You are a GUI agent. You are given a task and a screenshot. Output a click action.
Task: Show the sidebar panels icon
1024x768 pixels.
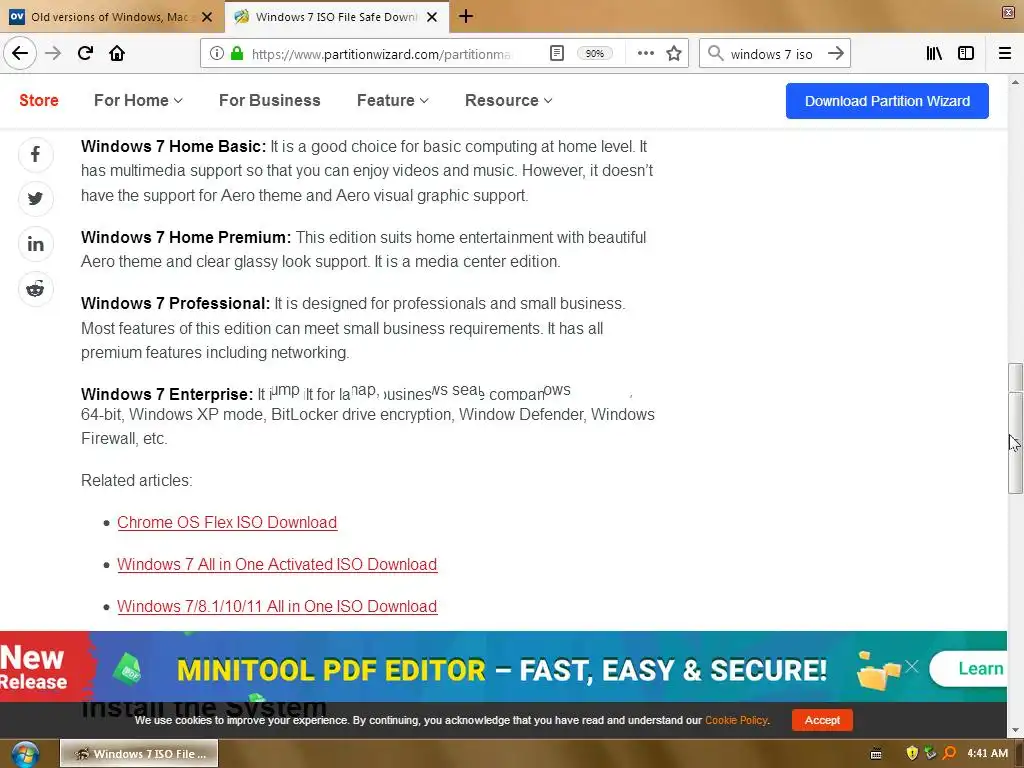(x=966, y=54)
